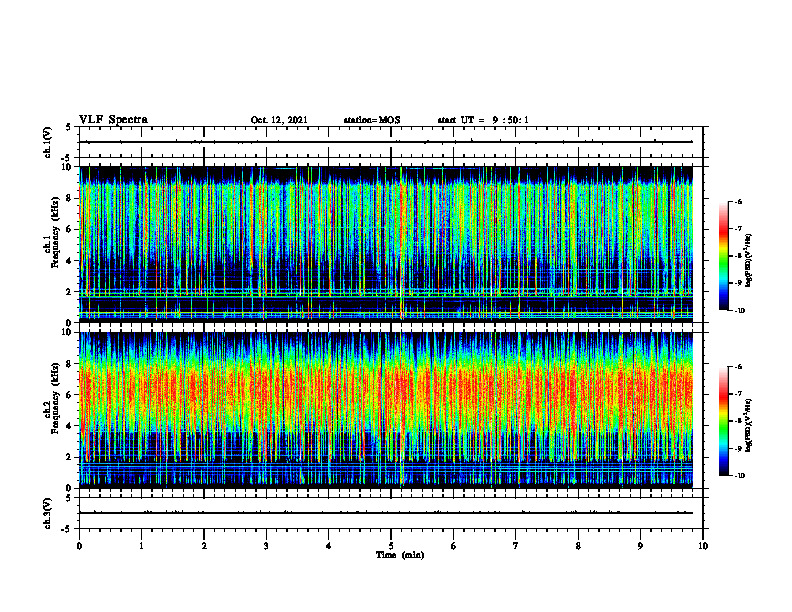Click time axis tick label "6"
792x612 pixels.
[x=454, y=546]
